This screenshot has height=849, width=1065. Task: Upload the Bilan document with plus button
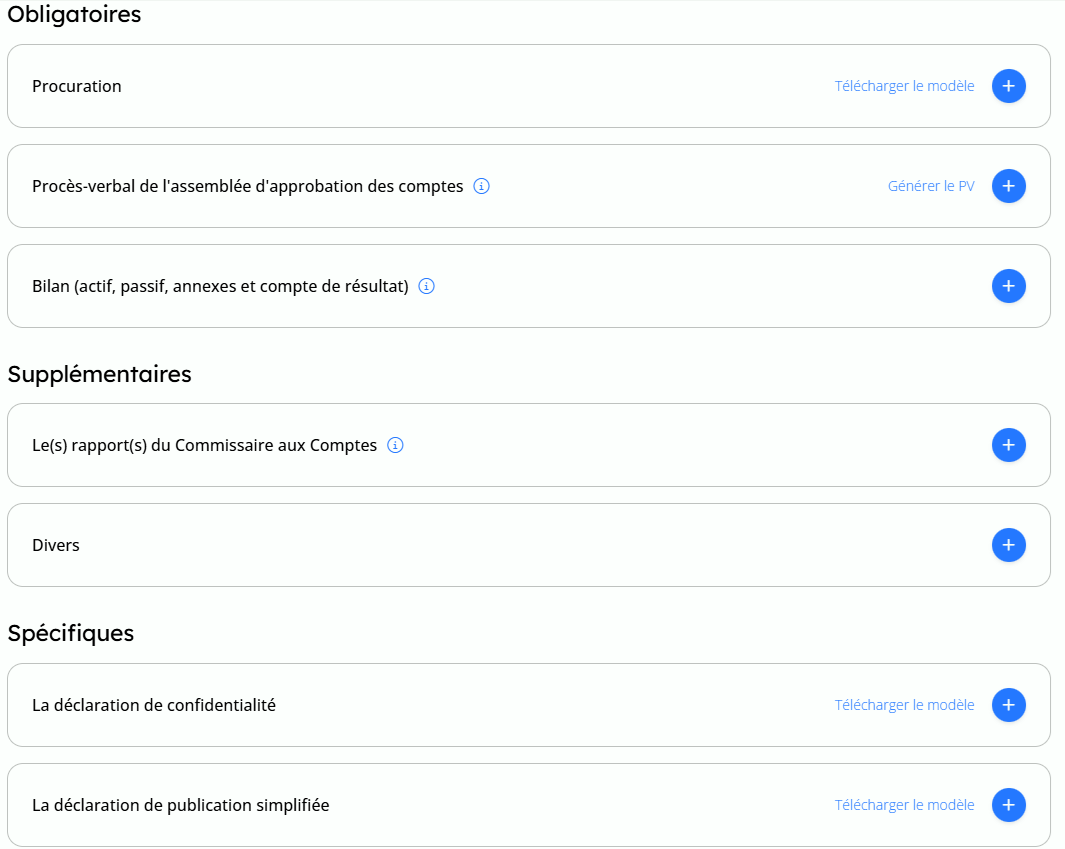coord(1008,286)
